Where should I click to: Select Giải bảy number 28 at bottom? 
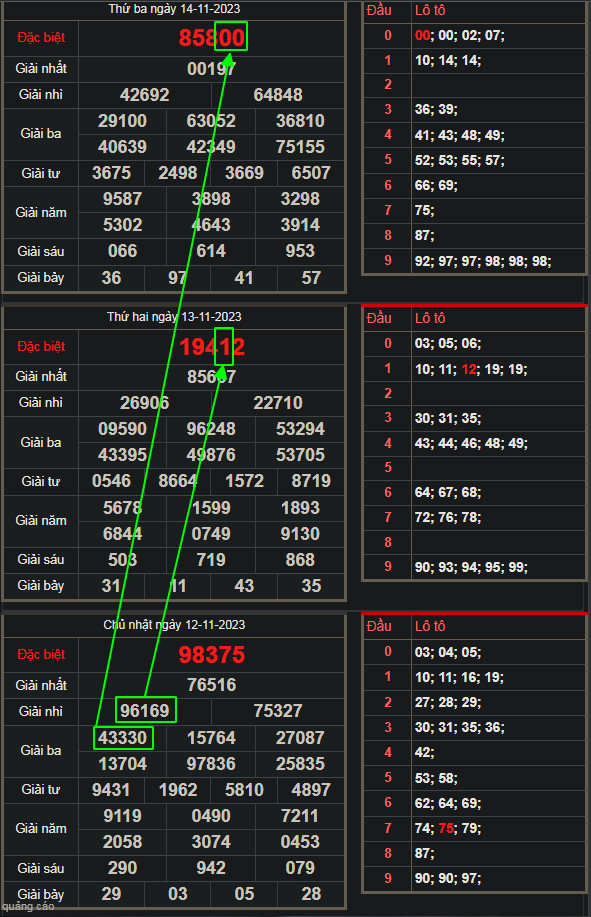pyautogui.click(x=311, y=894)
